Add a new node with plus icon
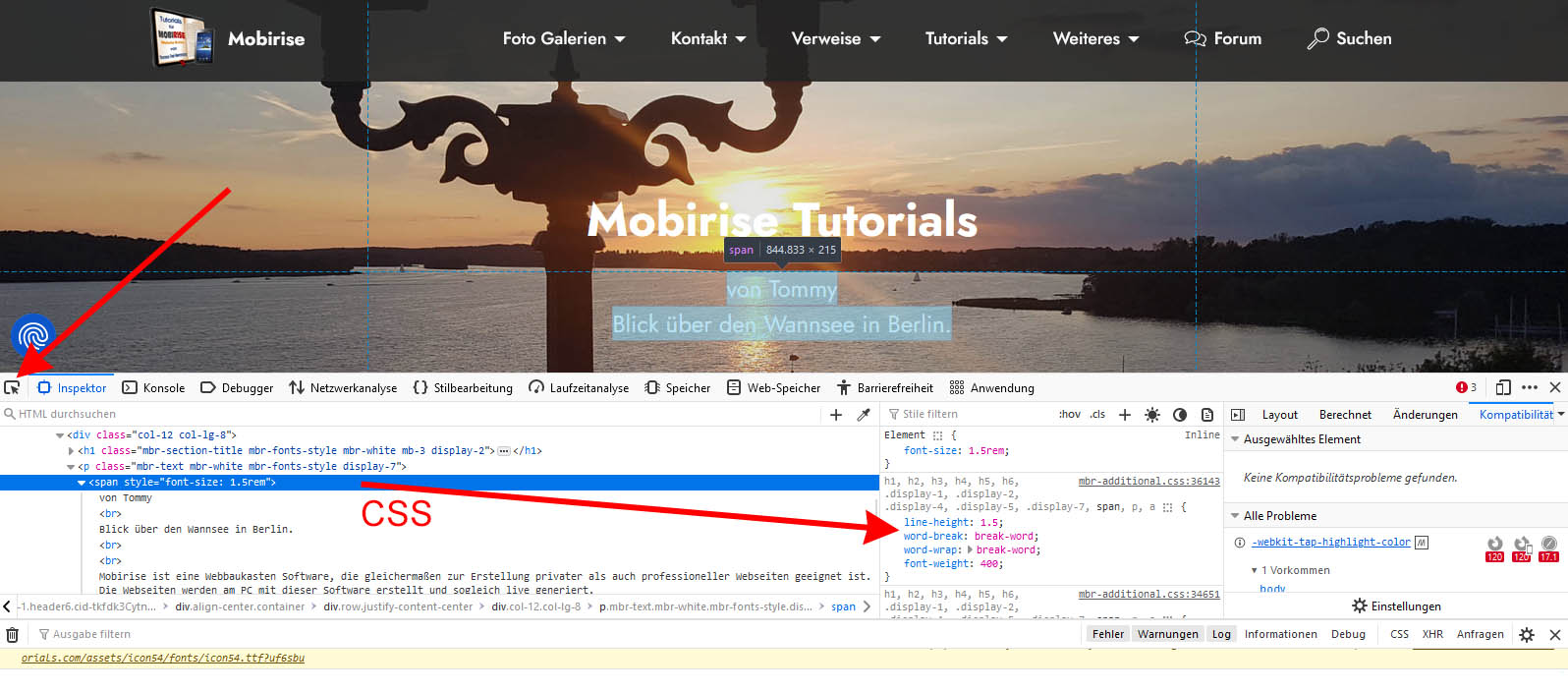This screenshot has height=692, width=1568. (836, 415)
